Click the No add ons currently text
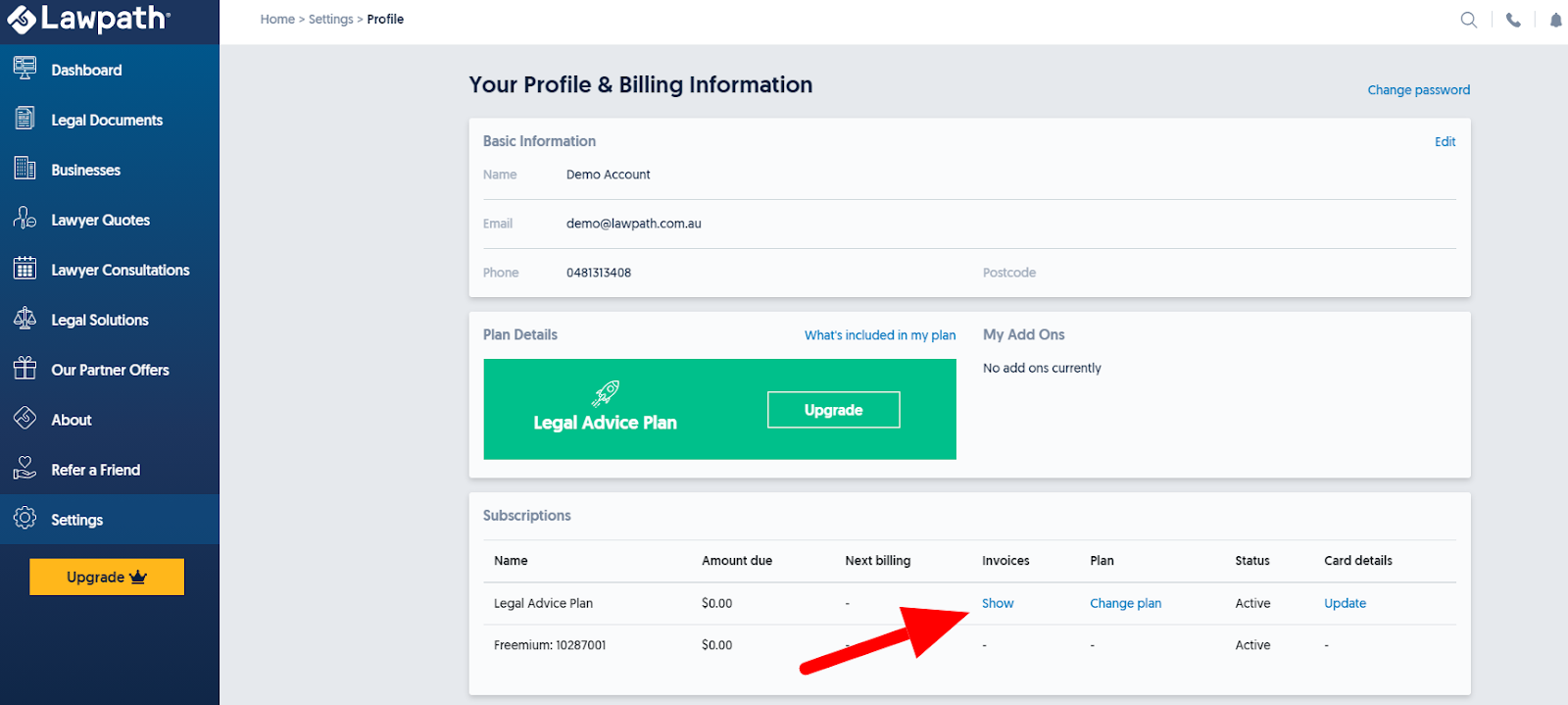The width and height of the screenshot is (1568, 705). (x=1042, y=368)
